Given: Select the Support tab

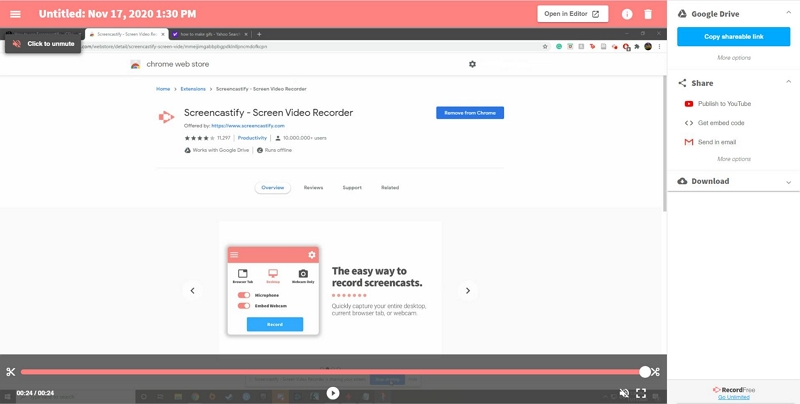Looking at the screenshot, I should pos(352,188).
